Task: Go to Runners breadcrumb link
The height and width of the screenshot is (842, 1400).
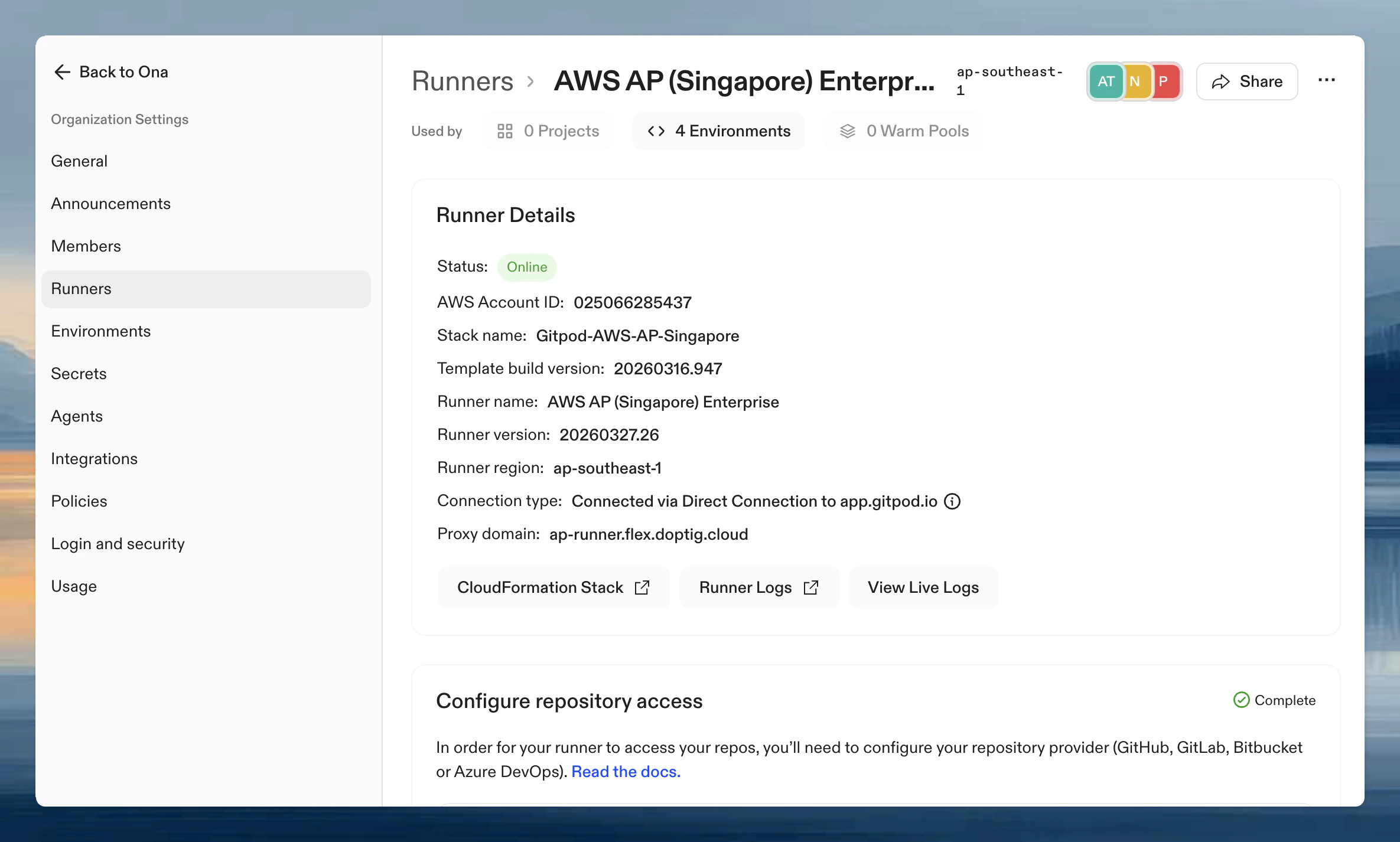Action: click(462, 81)
